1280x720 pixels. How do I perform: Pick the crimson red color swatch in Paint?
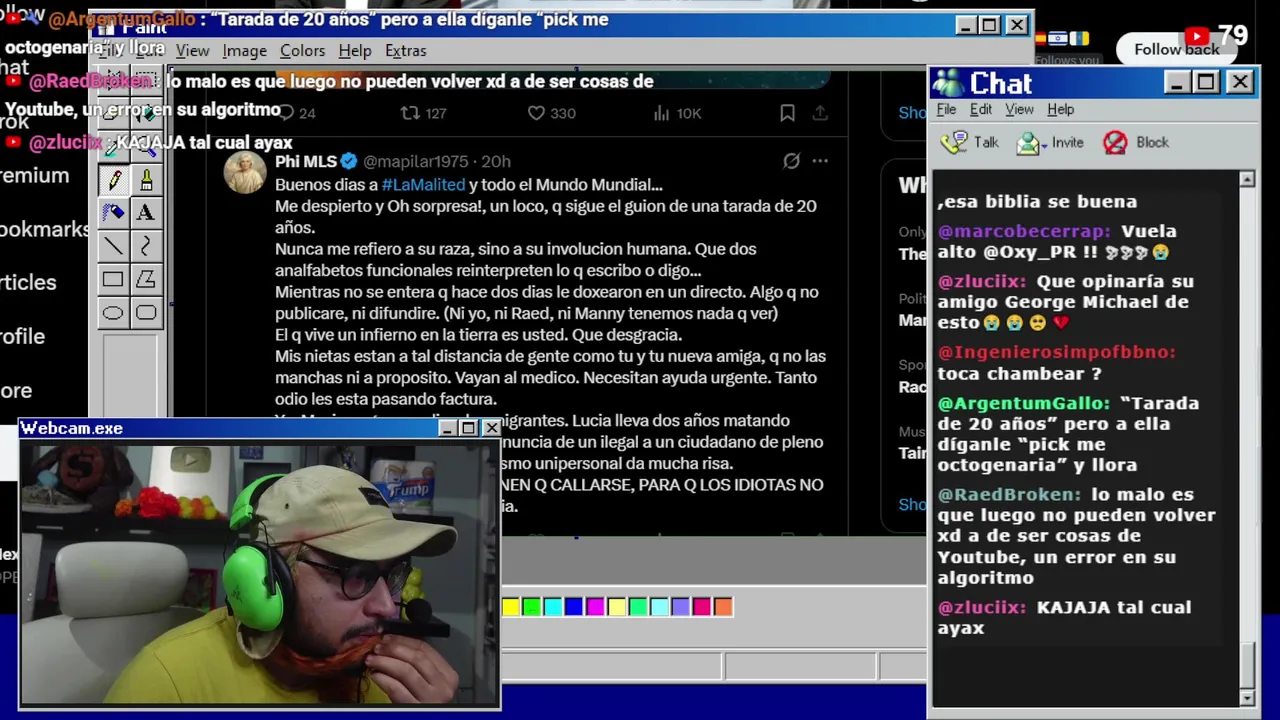point(702,606)
